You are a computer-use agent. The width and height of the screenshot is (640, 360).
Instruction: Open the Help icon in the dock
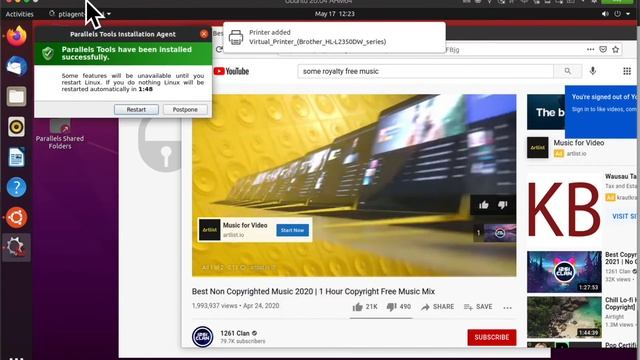click(x=16, y=187)
